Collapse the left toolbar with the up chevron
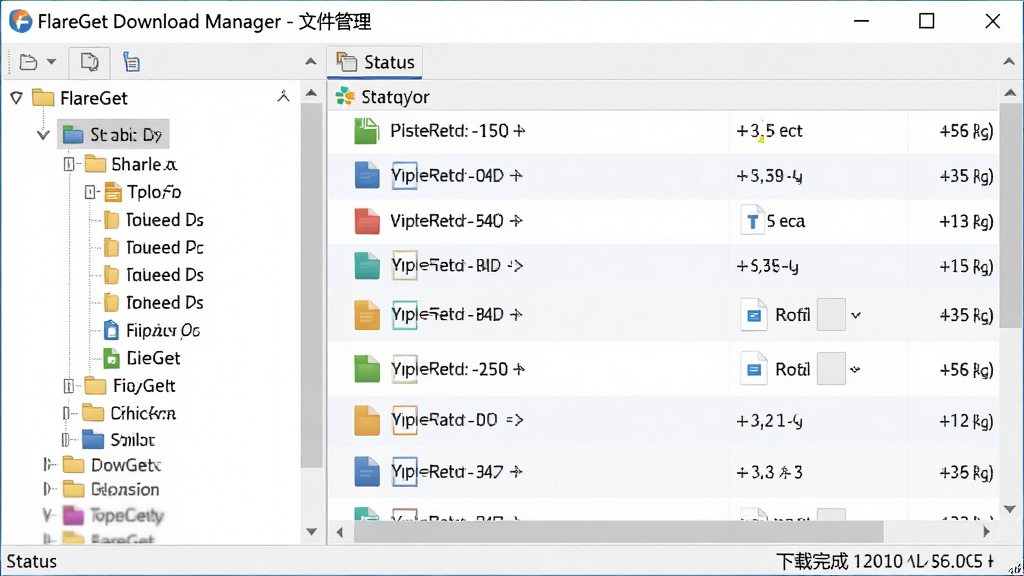 click(311, 62)
